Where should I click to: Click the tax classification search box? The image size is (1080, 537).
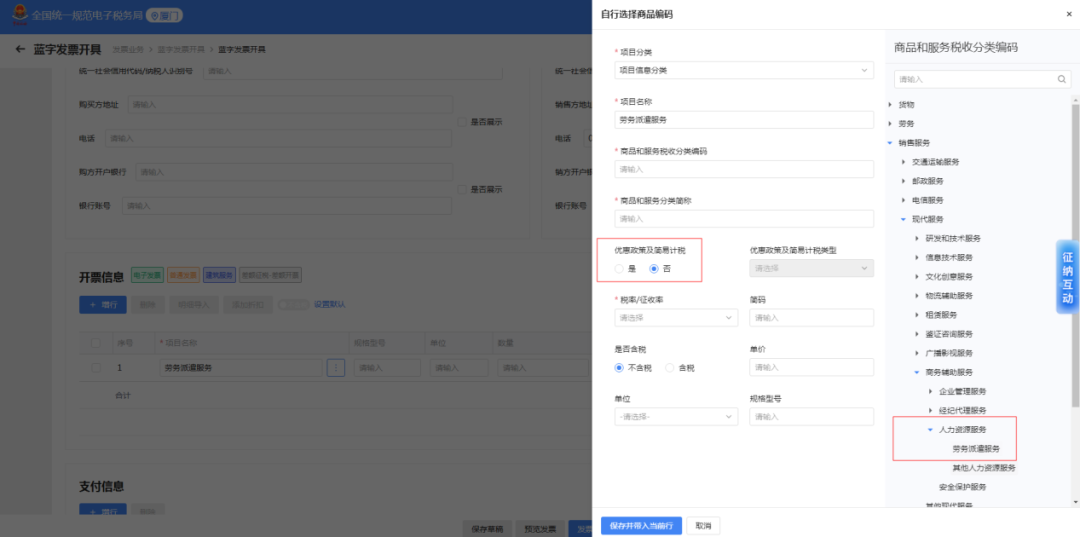(x=982, y=79)
